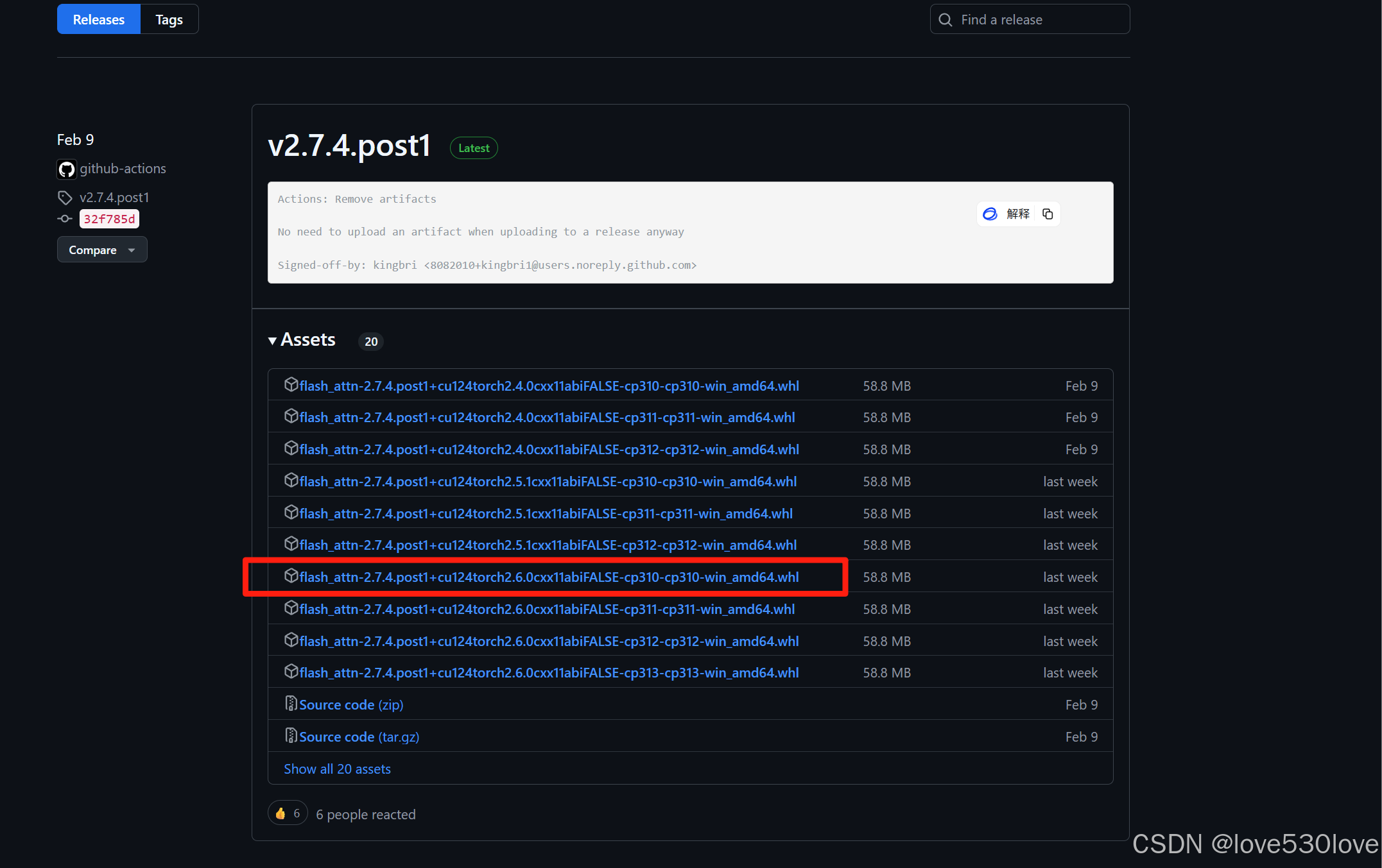This screenshot has height=868, width=1382.
Task: Switch to the Tags tab
Action: 169,20
